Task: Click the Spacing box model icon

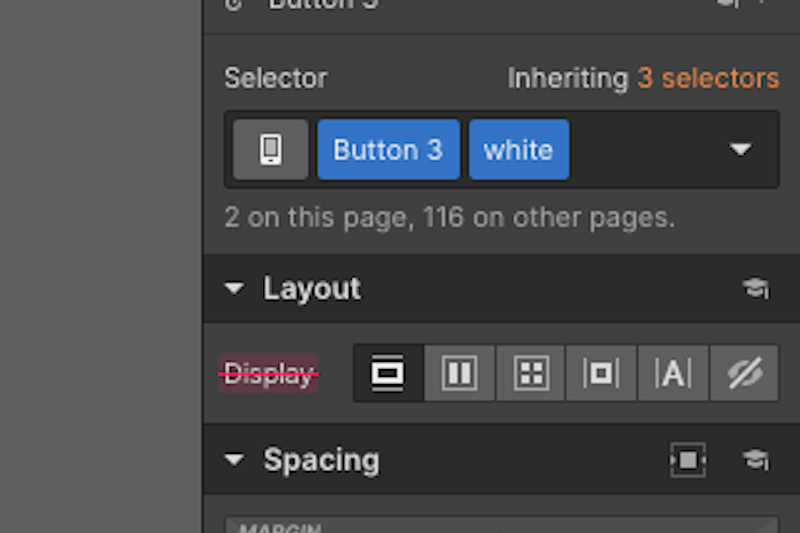Action: point(688,460)
